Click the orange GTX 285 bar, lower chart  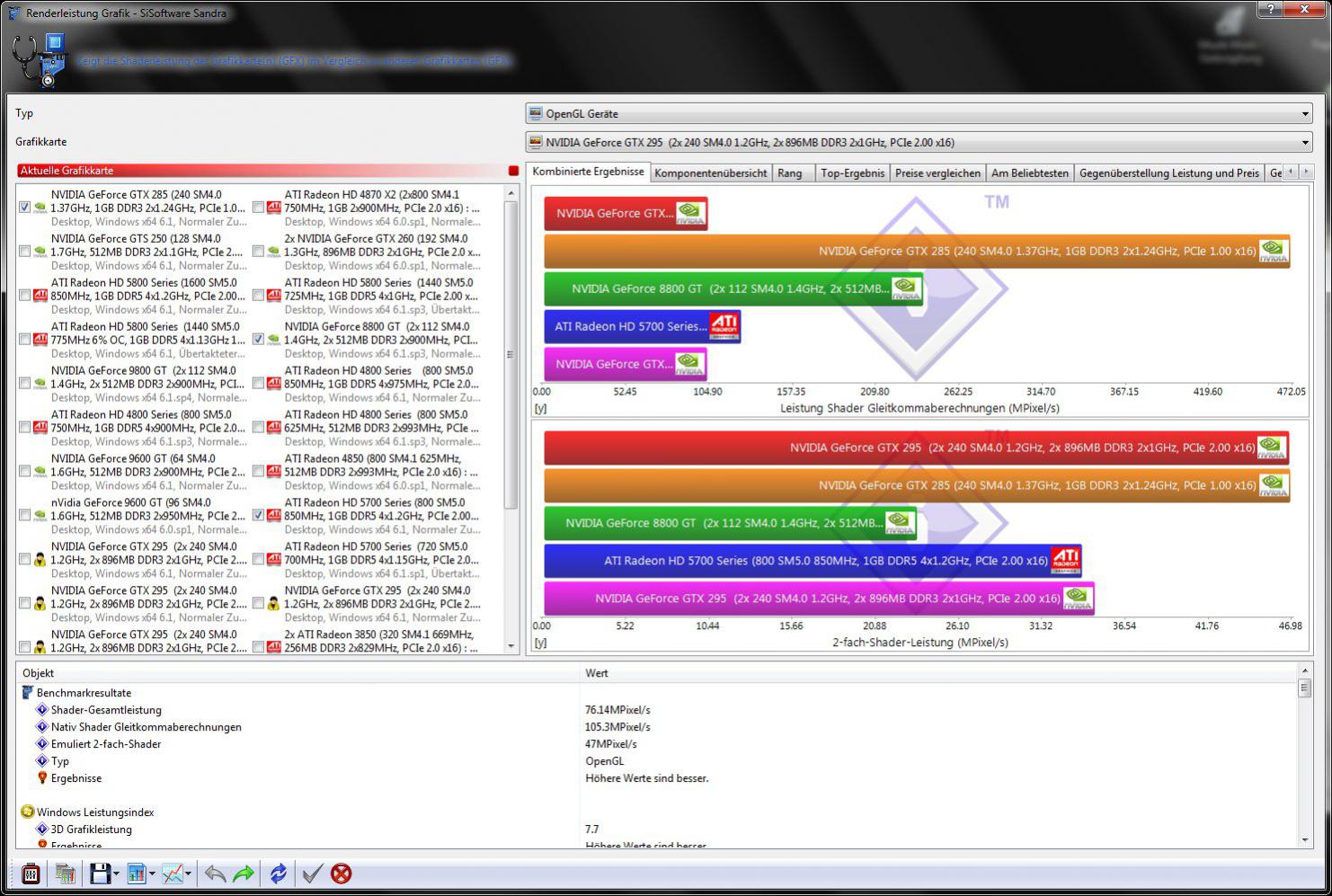point(917,485)
